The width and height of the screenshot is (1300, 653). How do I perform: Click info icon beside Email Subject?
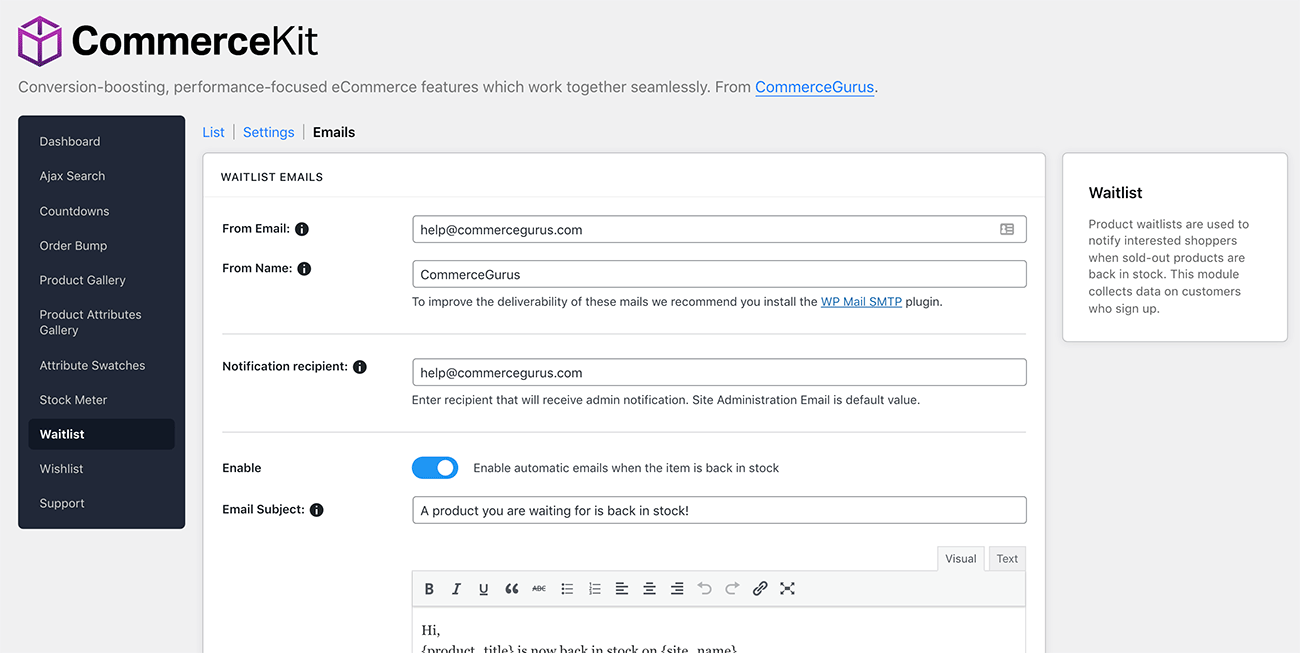pos(317,510)
